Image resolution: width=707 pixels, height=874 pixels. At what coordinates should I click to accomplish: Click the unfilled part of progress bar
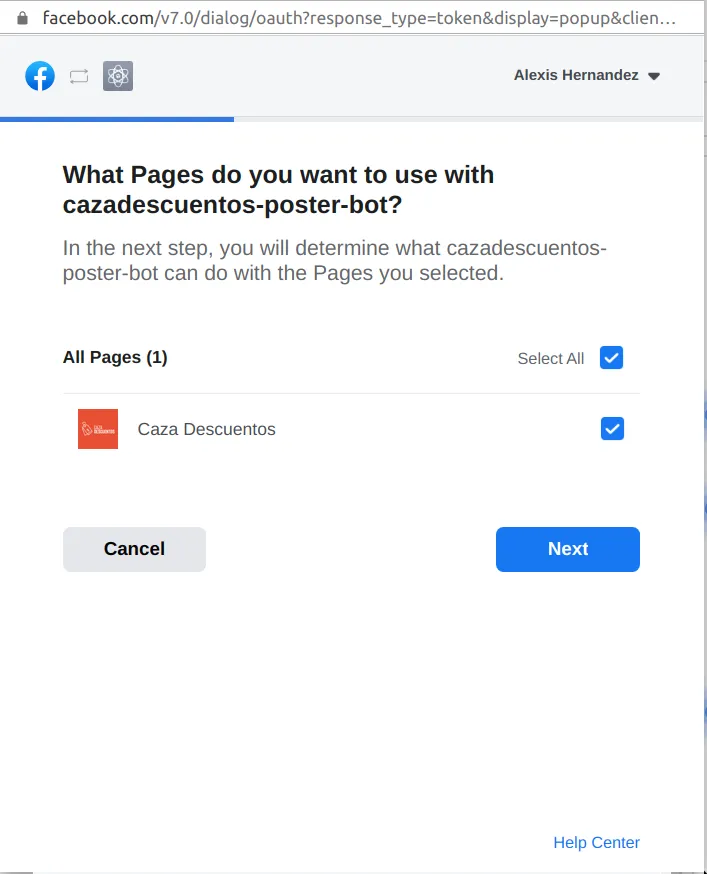pyautogui.click(x=468, y=119)
